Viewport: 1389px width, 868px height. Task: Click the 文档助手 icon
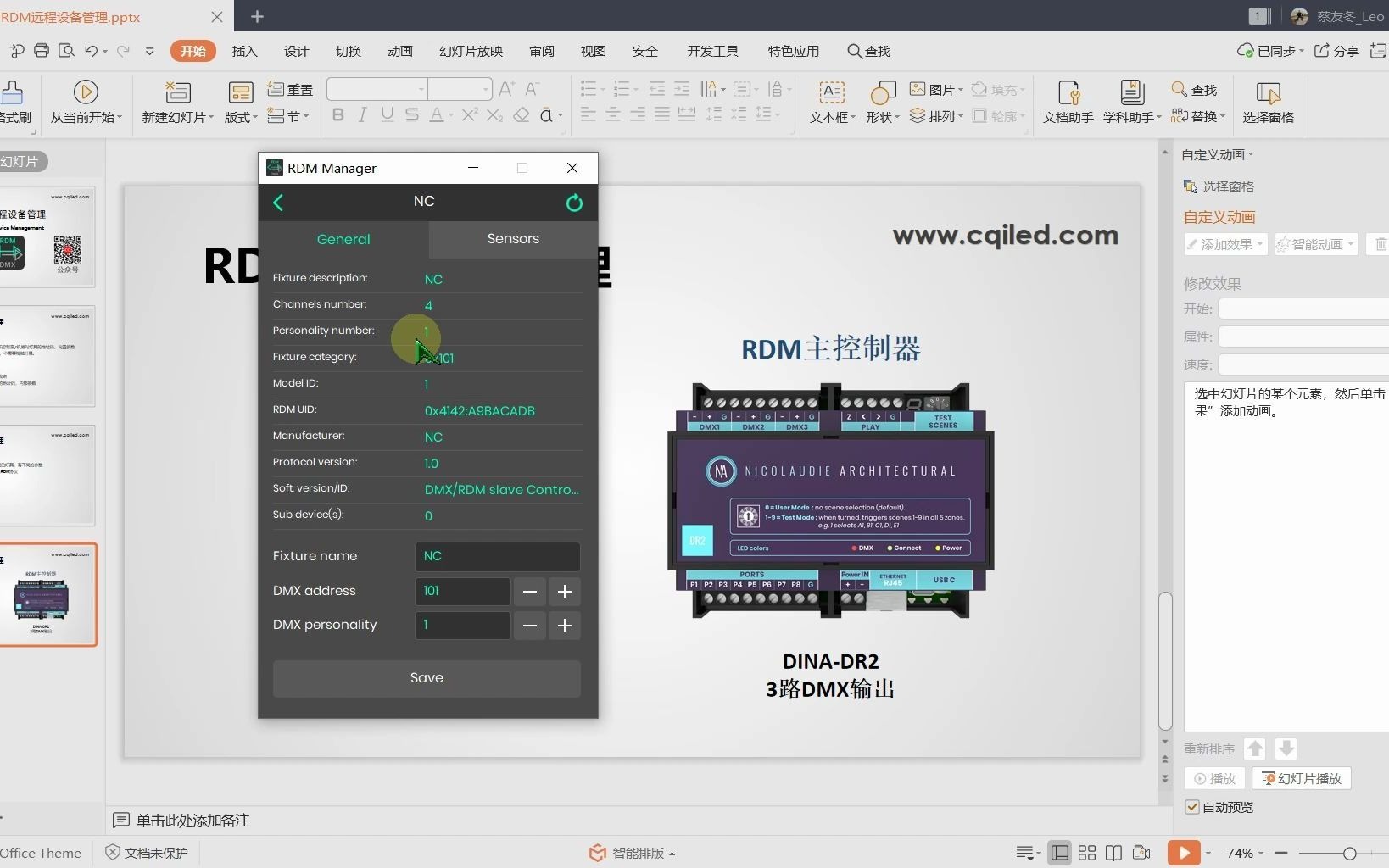(x=1068, y=103)
